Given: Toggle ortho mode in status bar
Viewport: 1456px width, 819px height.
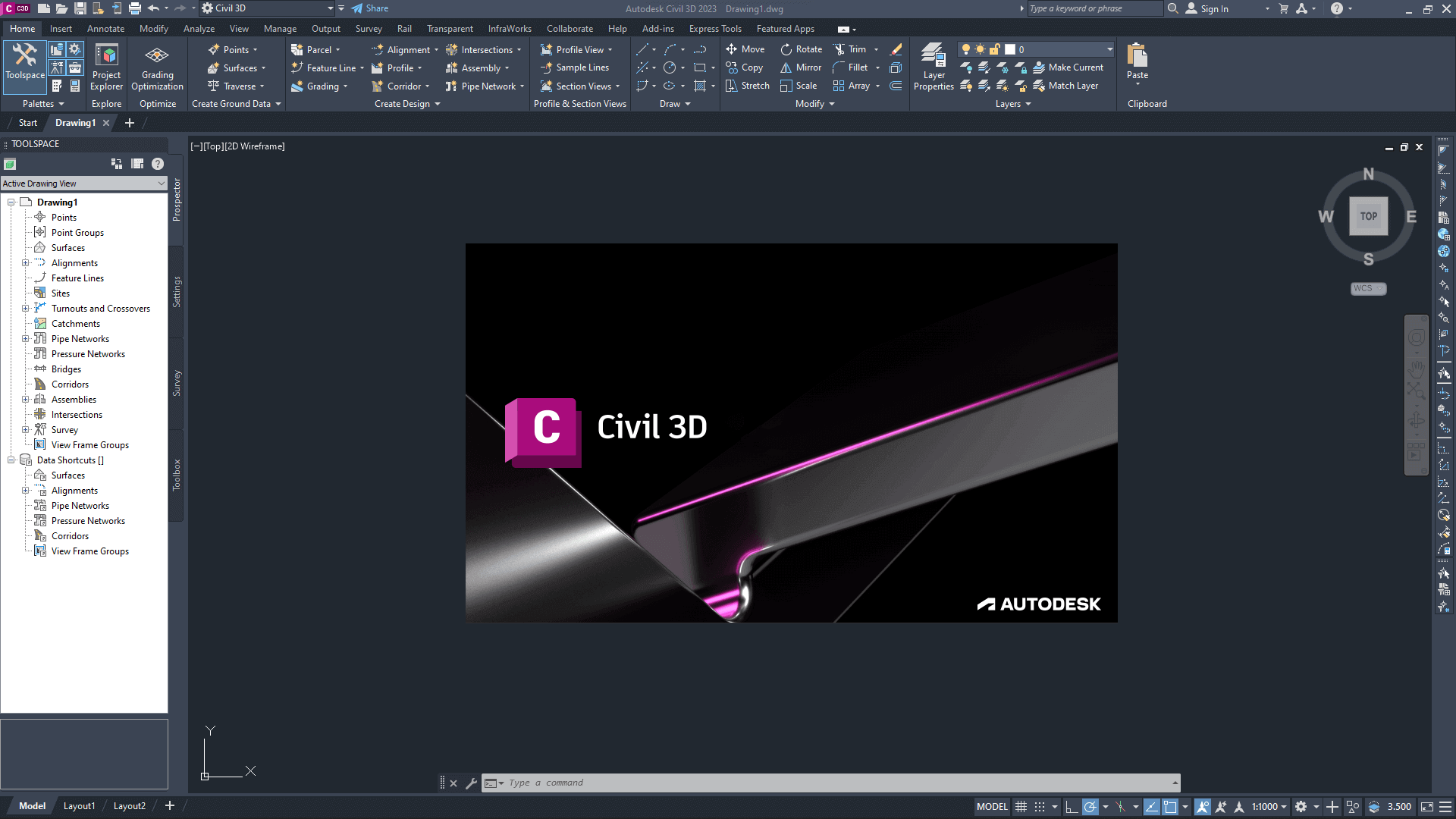Looking at the screenshot, I should [1072, 807].
